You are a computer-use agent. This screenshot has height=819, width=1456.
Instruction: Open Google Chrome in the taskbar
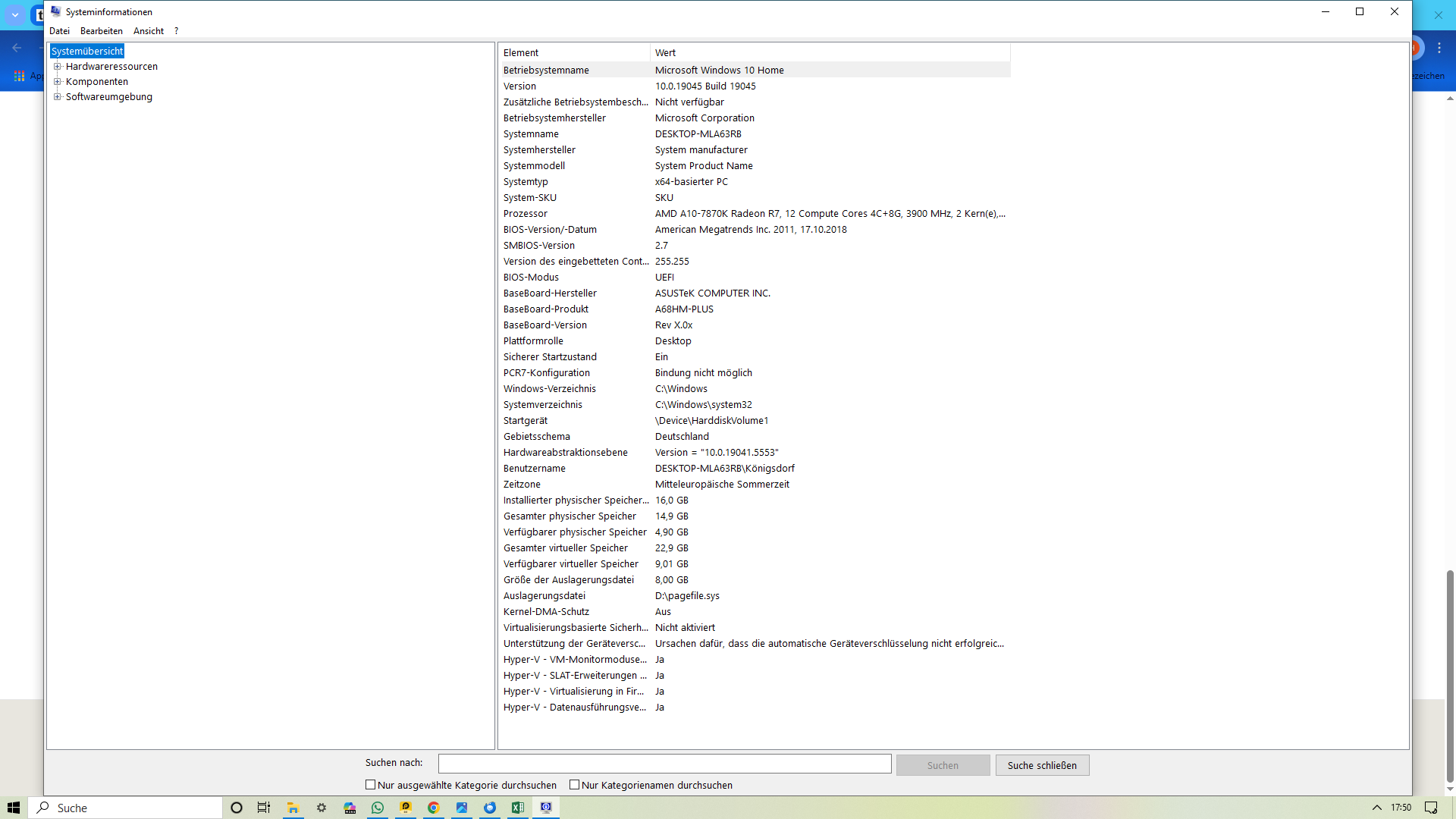click(x=434, y=808)
